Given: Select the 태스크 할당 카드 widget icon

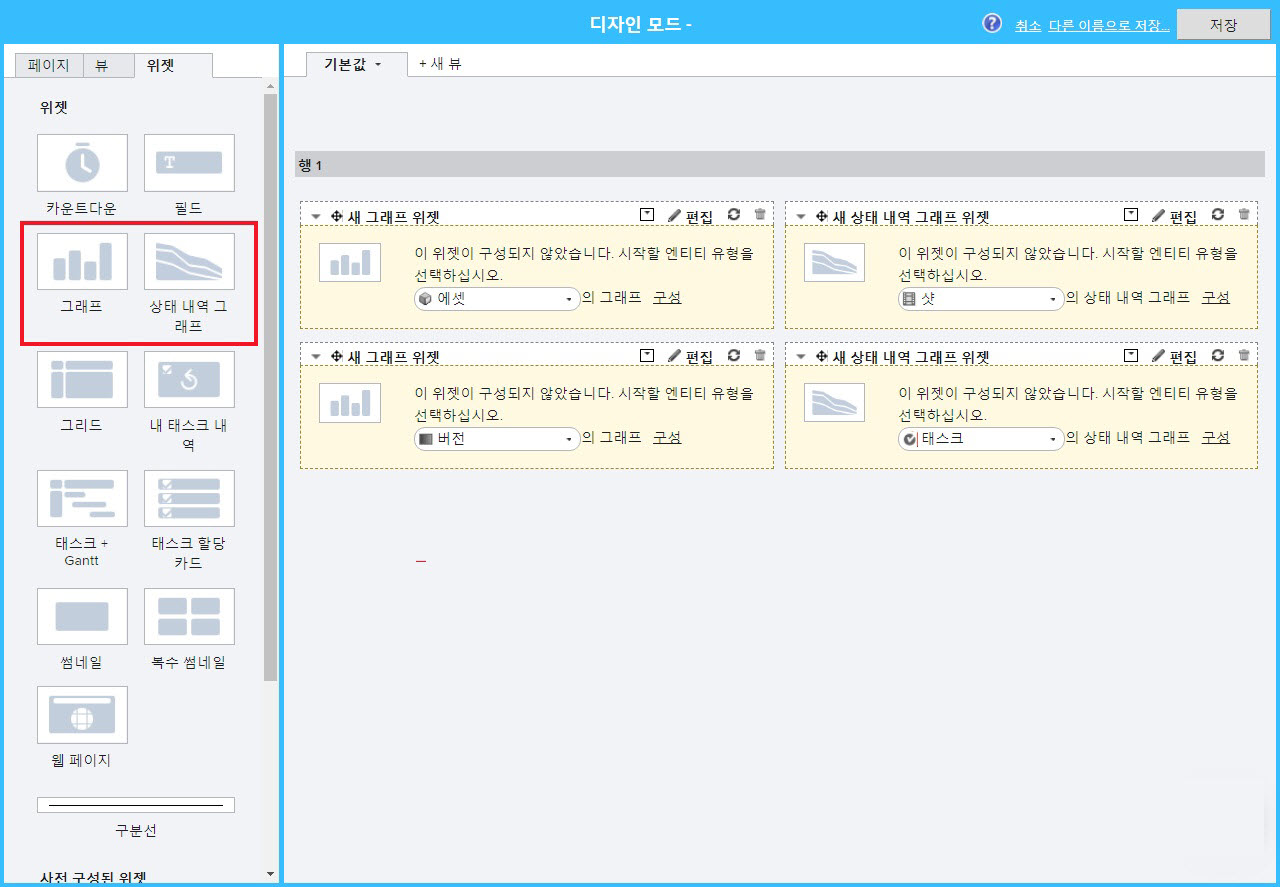Looking at the screenshot, I should (x=189, y=498).
